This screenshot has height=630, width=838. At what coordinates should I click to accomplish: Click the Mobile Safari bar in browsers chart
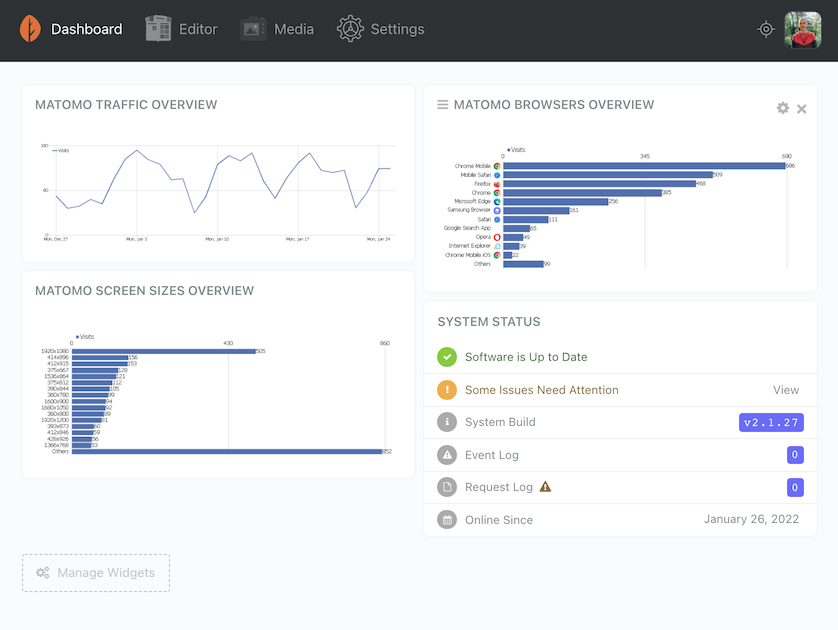click(608, 175)
